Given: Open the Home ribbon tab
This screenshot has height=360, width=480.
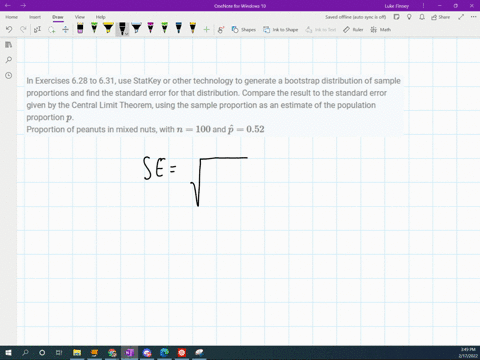Looking at the screenshot, I should click(x=11, y=17).
